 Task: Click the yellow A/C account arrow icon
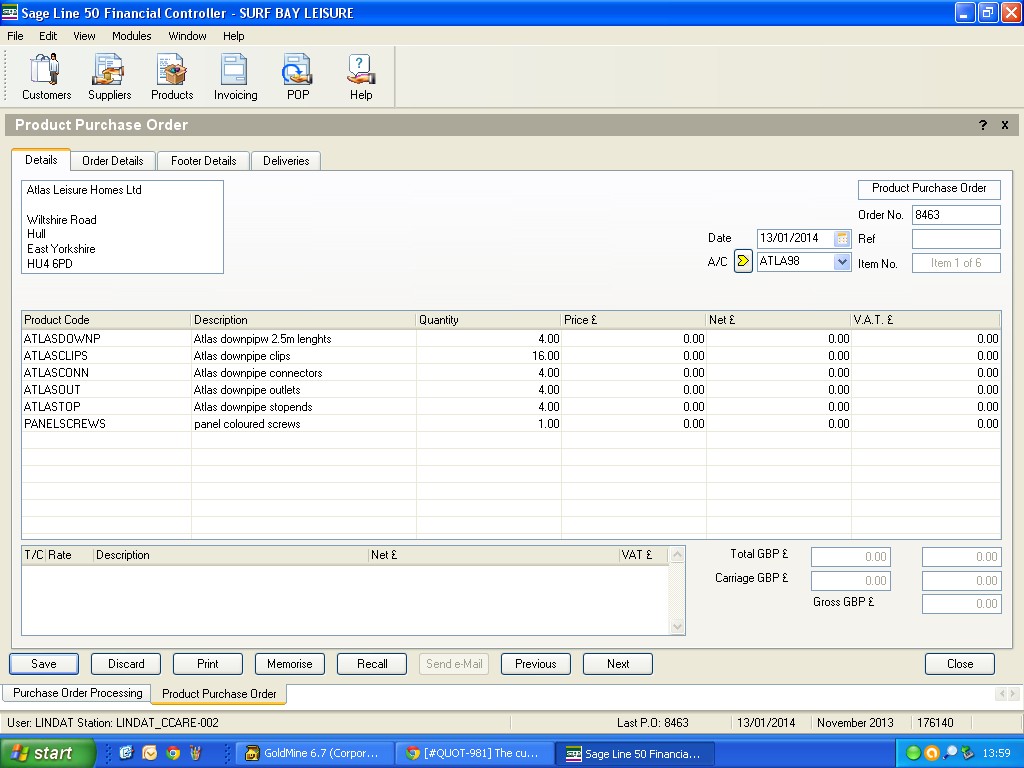743,262
